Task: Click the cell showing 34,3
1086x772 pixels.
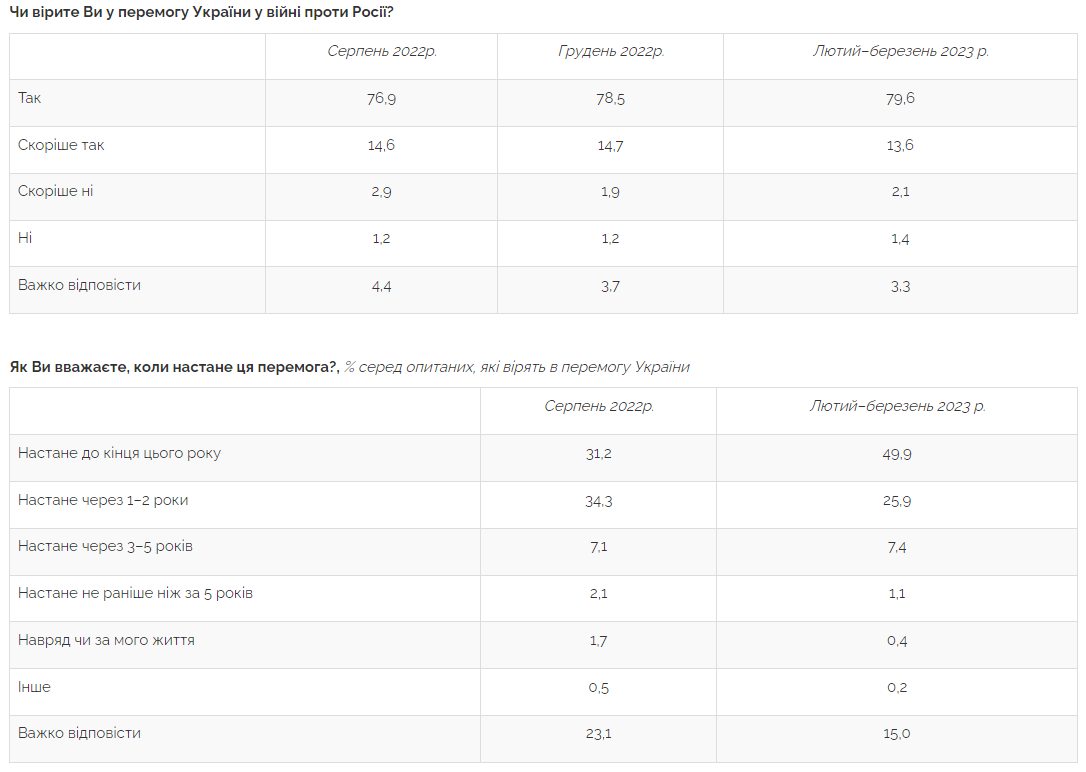Action: (x=598, y=501)
